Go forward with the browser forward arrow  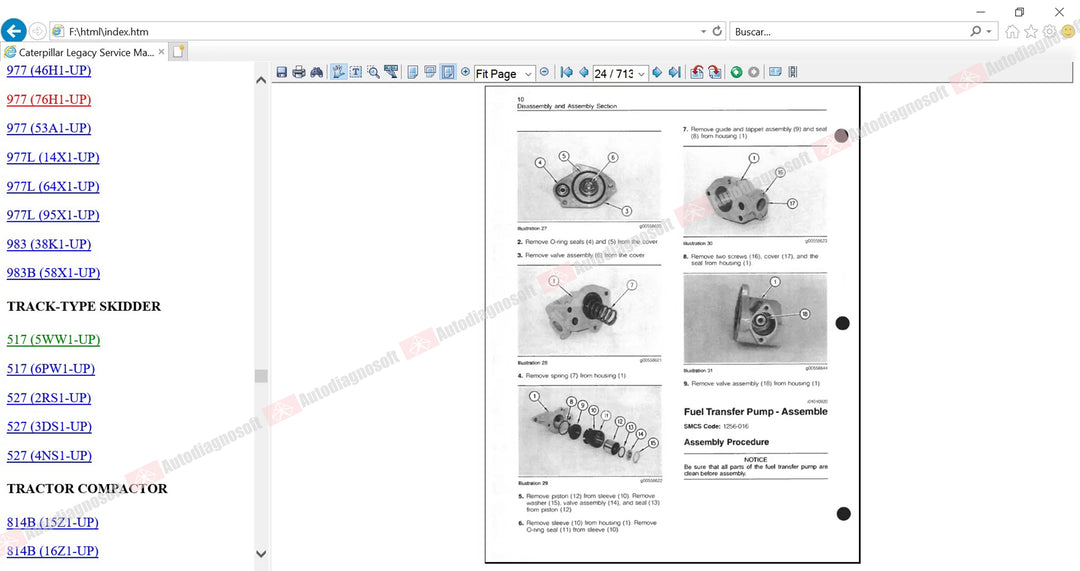tap(38, 31)
